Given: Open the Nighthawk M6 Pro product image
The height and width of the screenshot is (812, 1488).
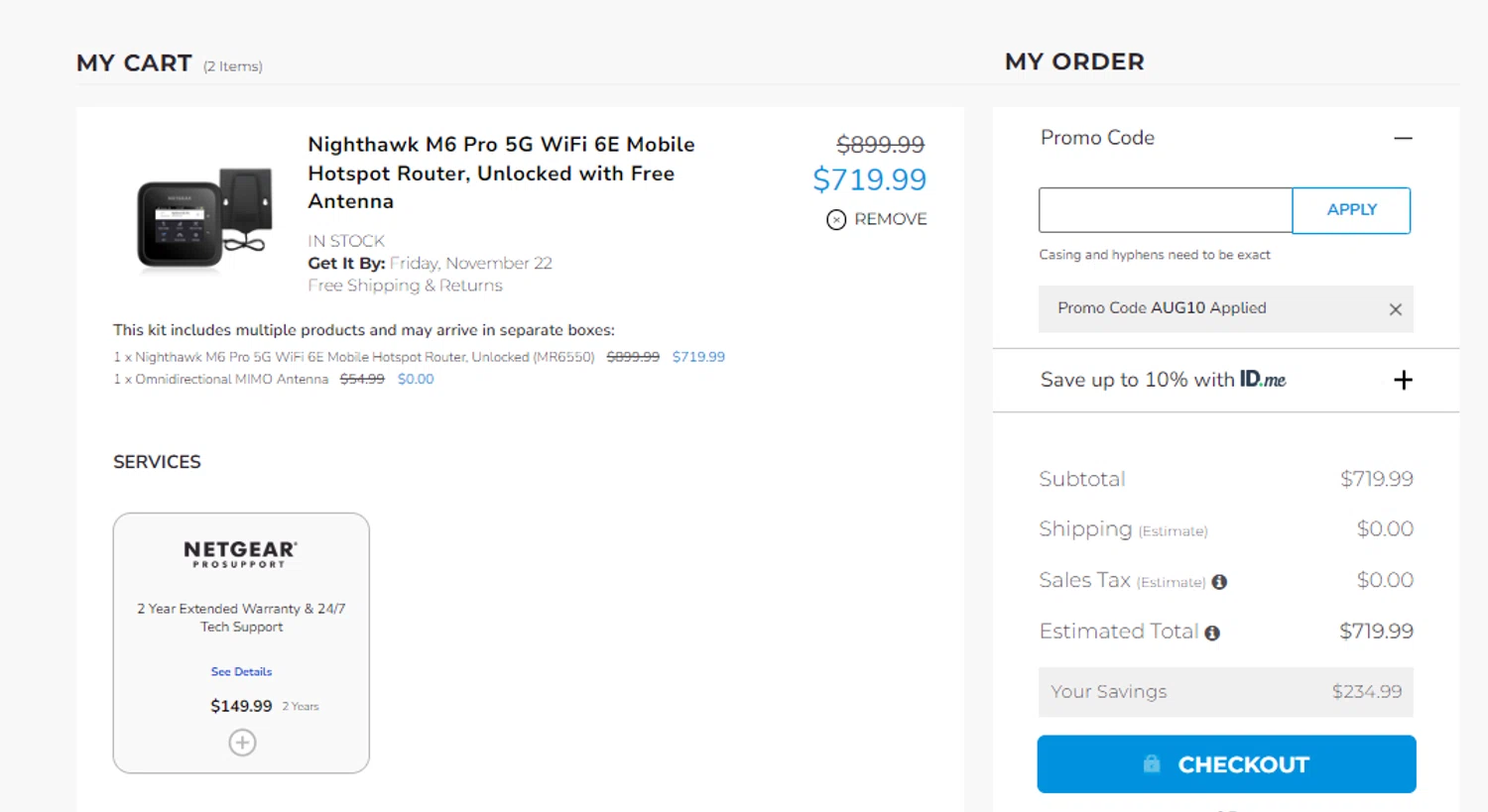Looking at the screenshot, I should [x=204, y=219].
